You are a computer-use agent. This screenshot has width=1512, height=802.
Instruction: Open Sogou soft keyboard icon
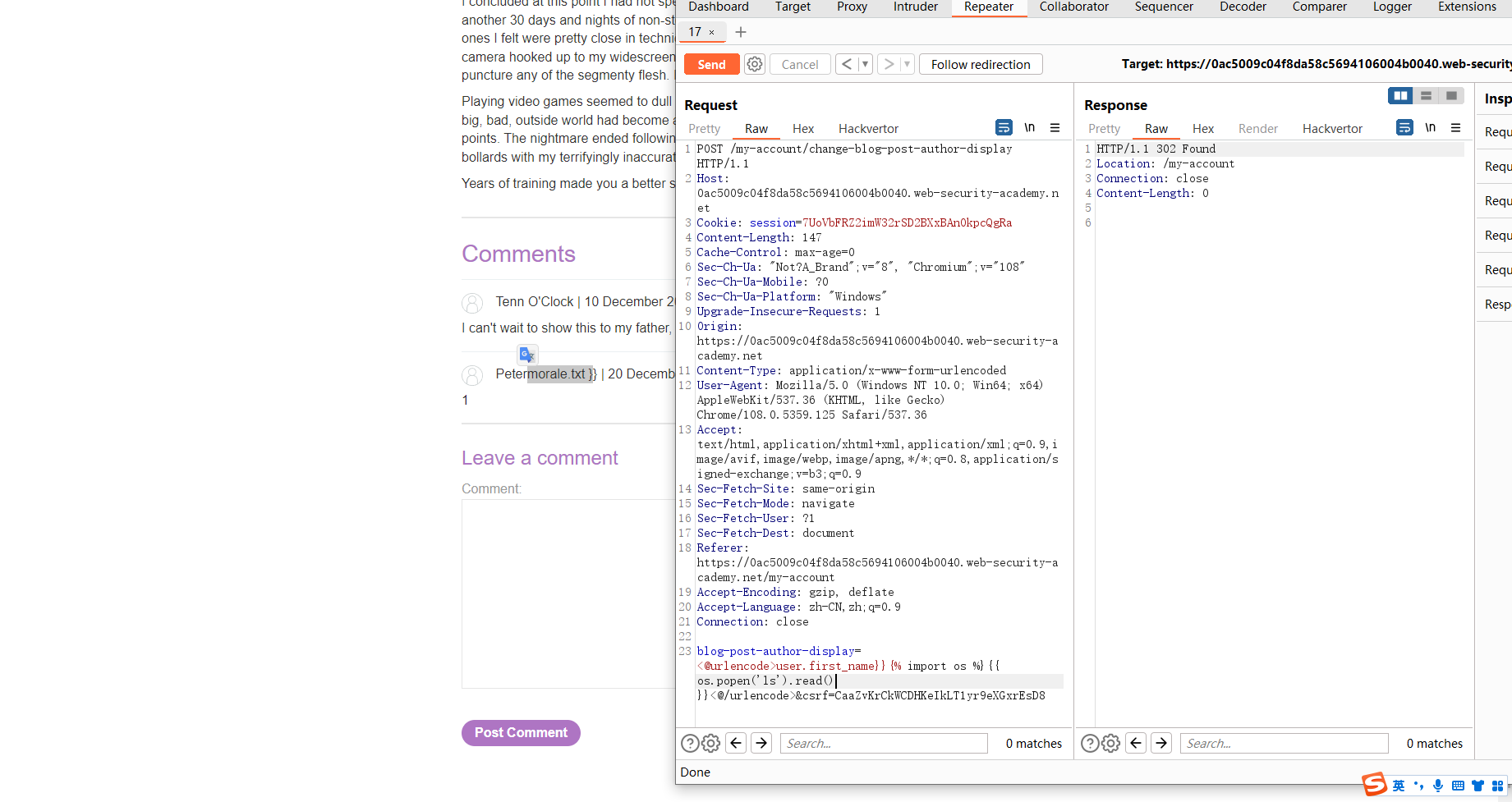click(x=1458, y=786)
